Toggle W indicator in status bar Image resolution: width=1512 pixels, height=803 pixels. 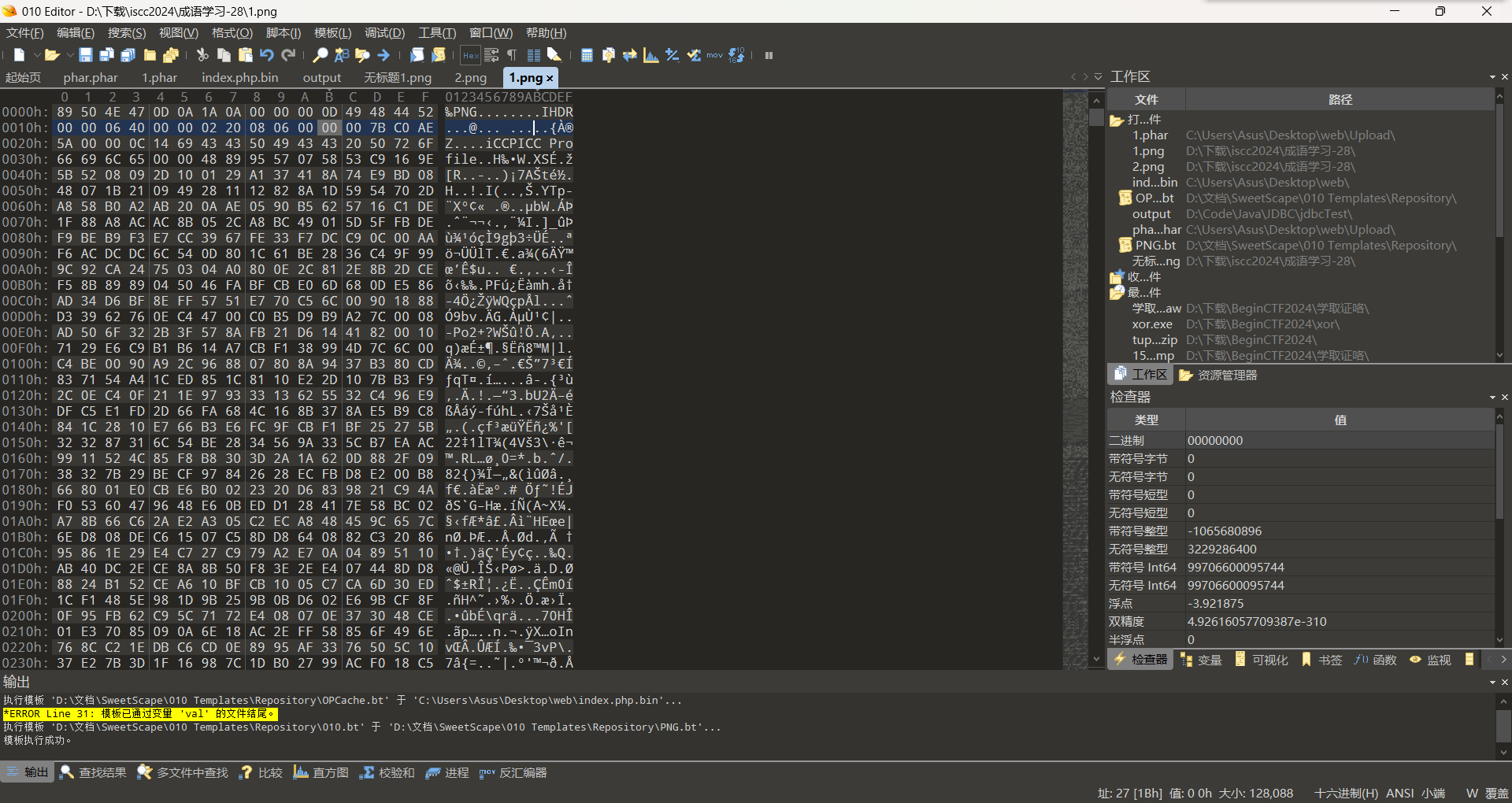coord(1472,794)
